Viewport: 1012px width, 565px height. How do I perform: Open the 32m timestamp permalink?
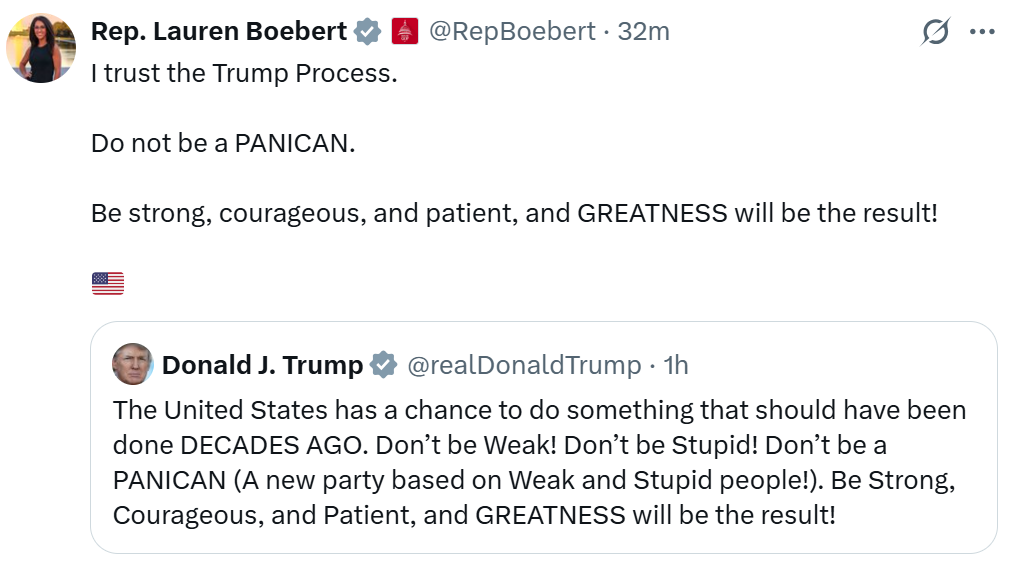pyautogui.click(x=644, y=32)
